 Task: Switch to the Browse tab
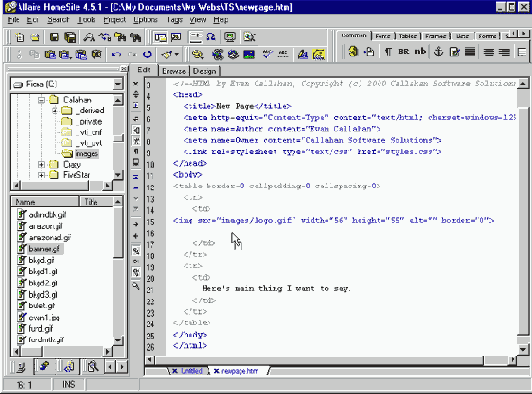click(174, 71)
